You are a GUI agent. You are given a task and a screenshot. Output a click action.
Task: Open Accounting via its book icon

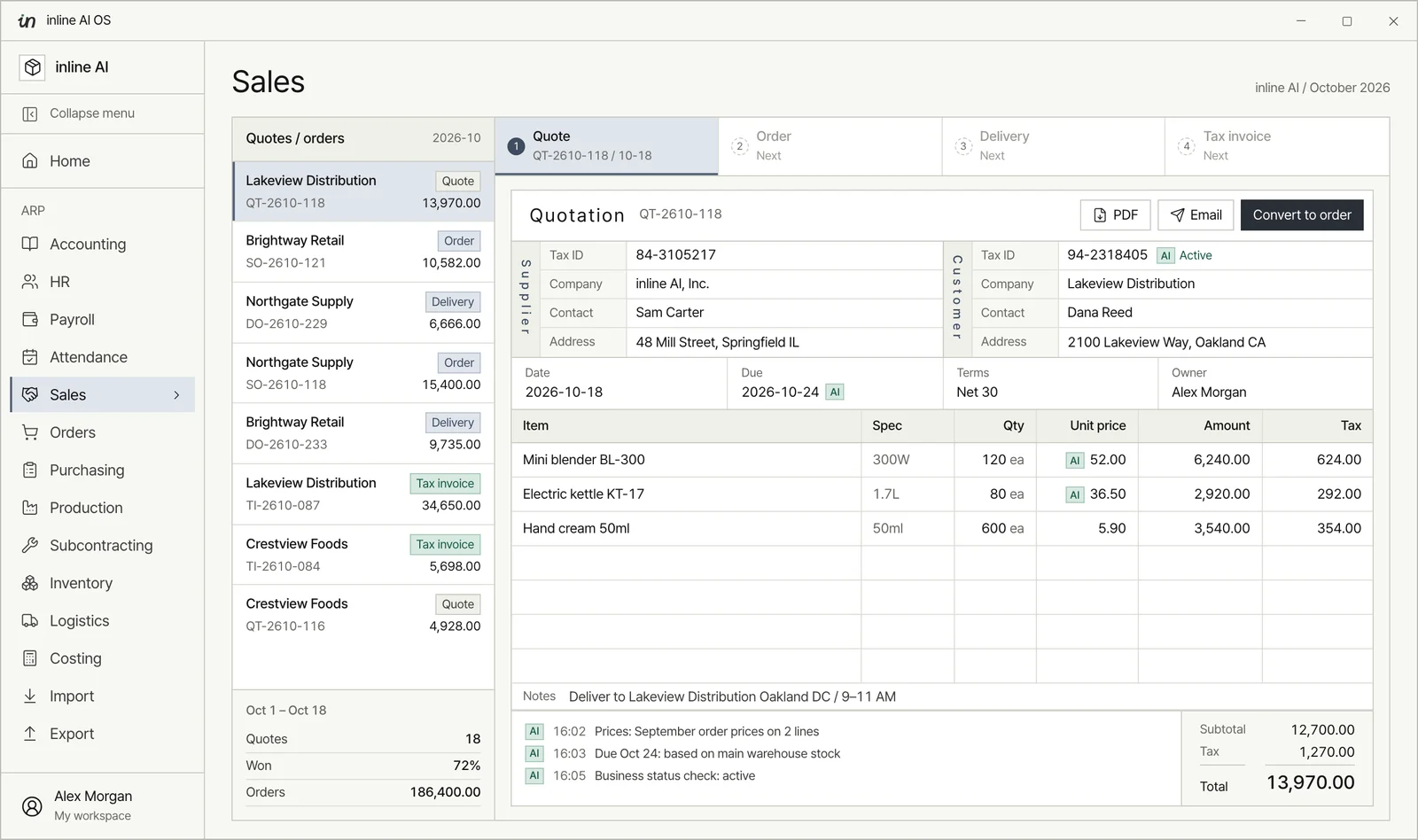30,244
